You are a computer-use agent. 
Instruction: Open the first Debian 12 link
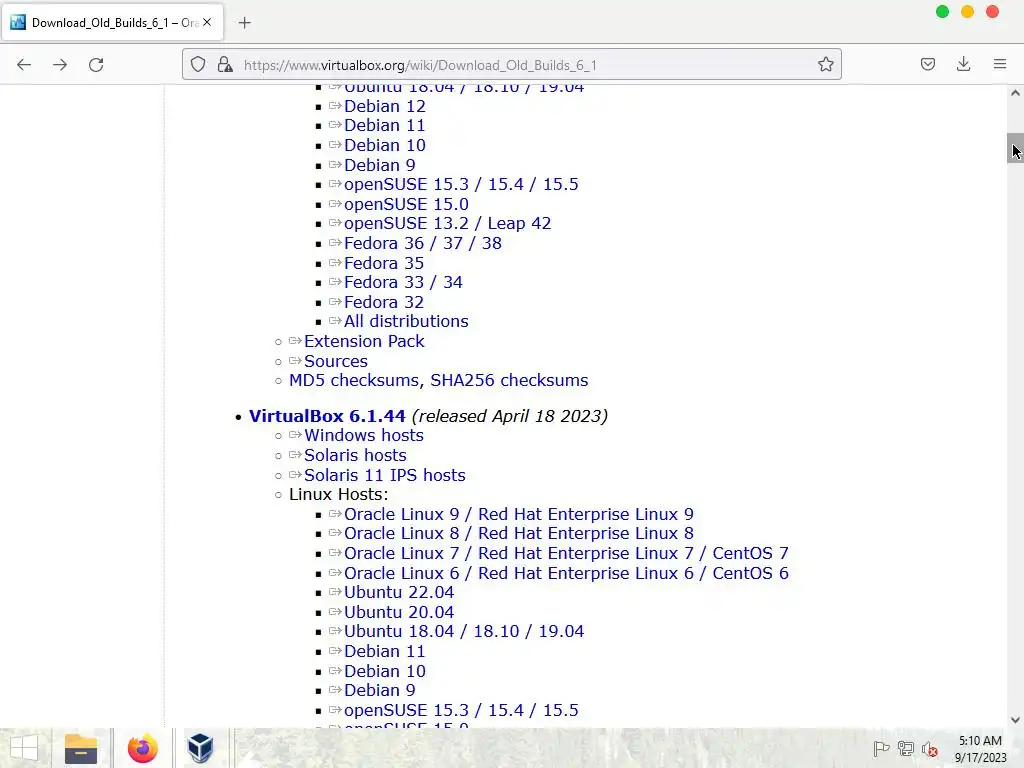[x=385, y=106]
